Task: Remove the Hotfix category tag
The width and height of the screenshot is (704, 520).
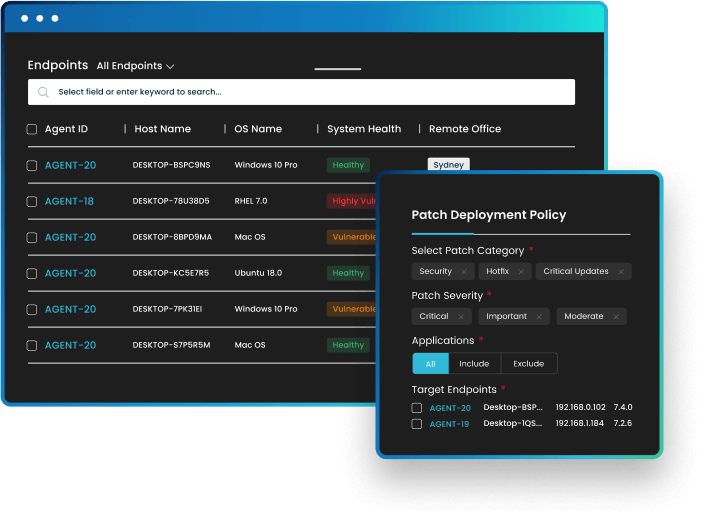Action: [x=521, y=272]
